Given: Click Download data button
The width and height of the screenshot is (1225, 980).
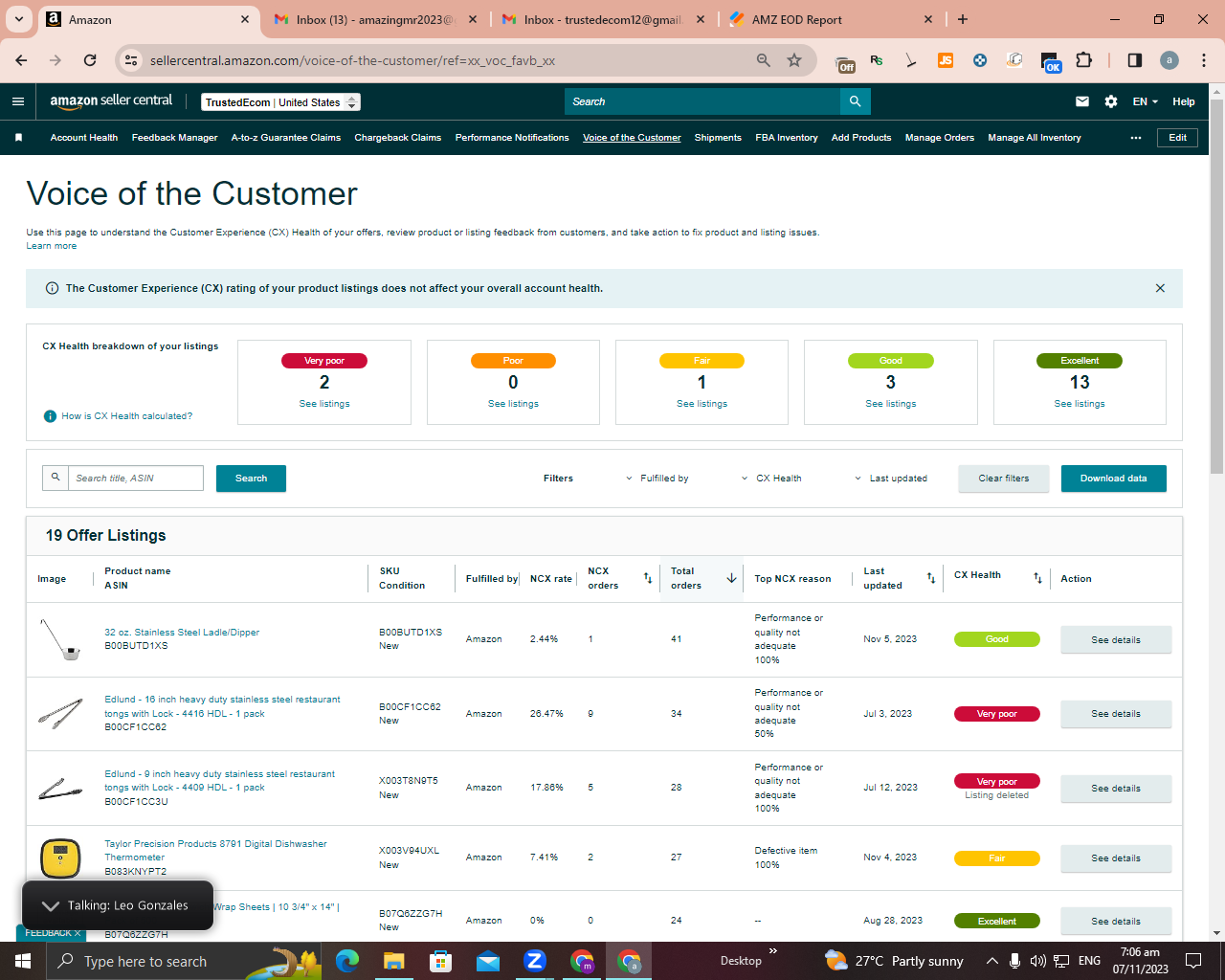Looking at the screenshot, I should tap(1114, 479).
